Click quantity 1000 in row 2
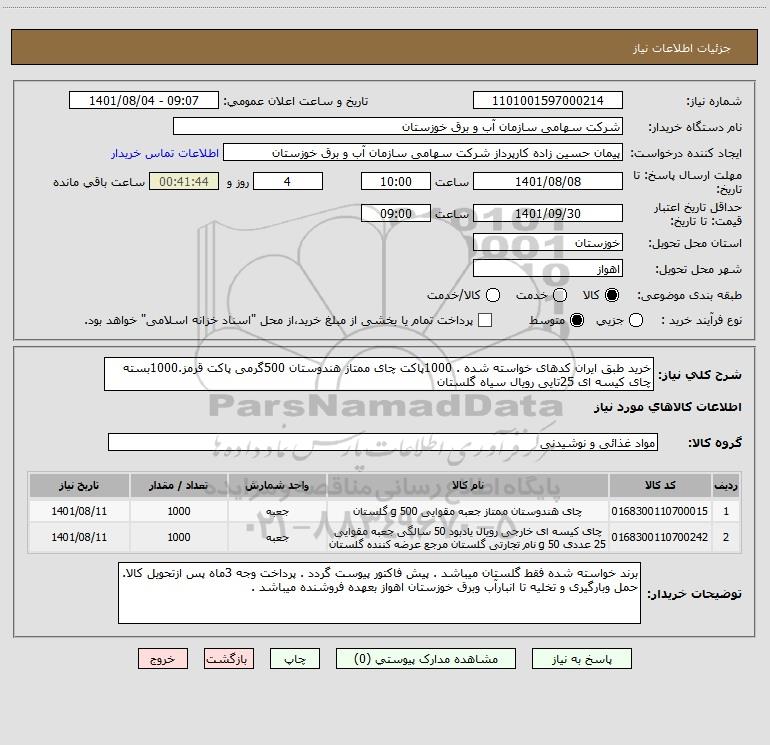The image size is (770, 745). pyautogui.click(x=179, y=537)
